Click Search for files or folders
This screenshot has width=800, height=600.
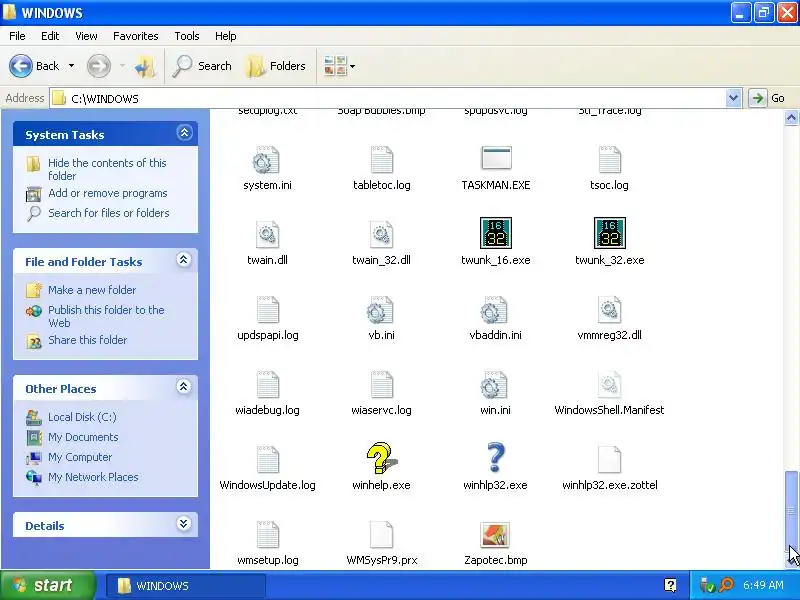tap(109, 213)
